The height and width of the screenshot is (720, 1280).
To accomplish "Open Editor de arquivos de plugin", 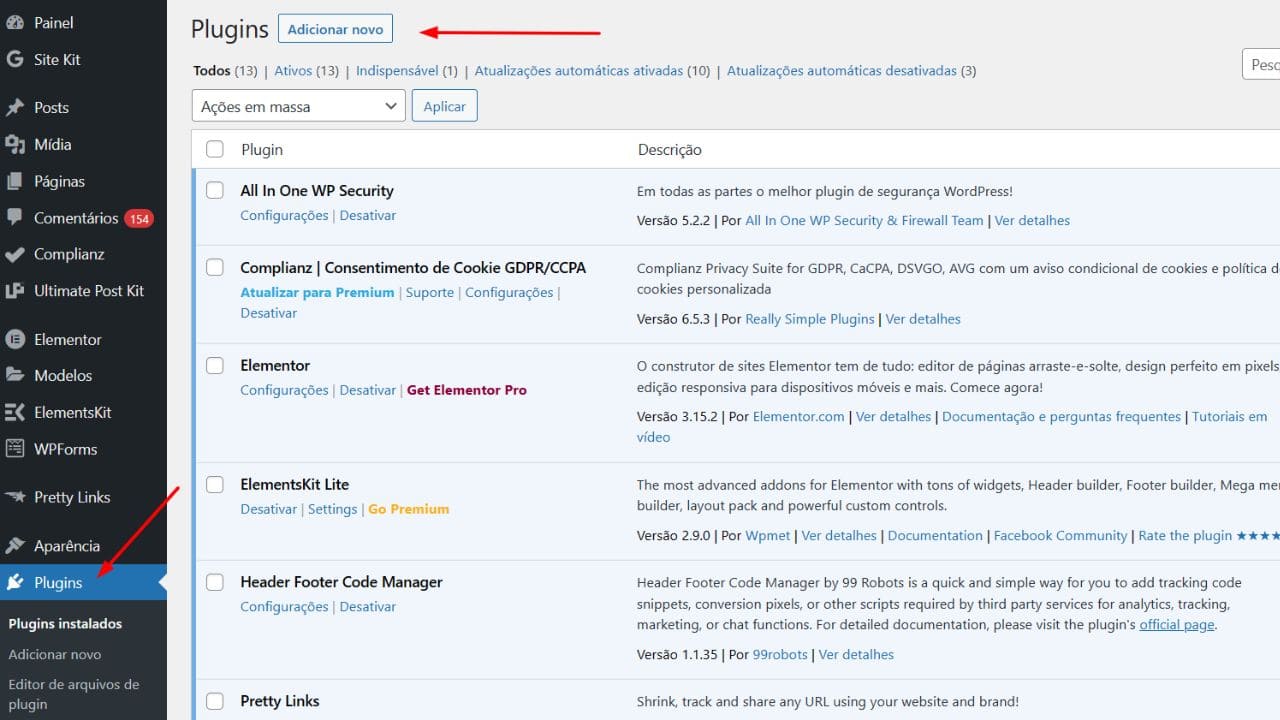I will click(x=74, y=694).
